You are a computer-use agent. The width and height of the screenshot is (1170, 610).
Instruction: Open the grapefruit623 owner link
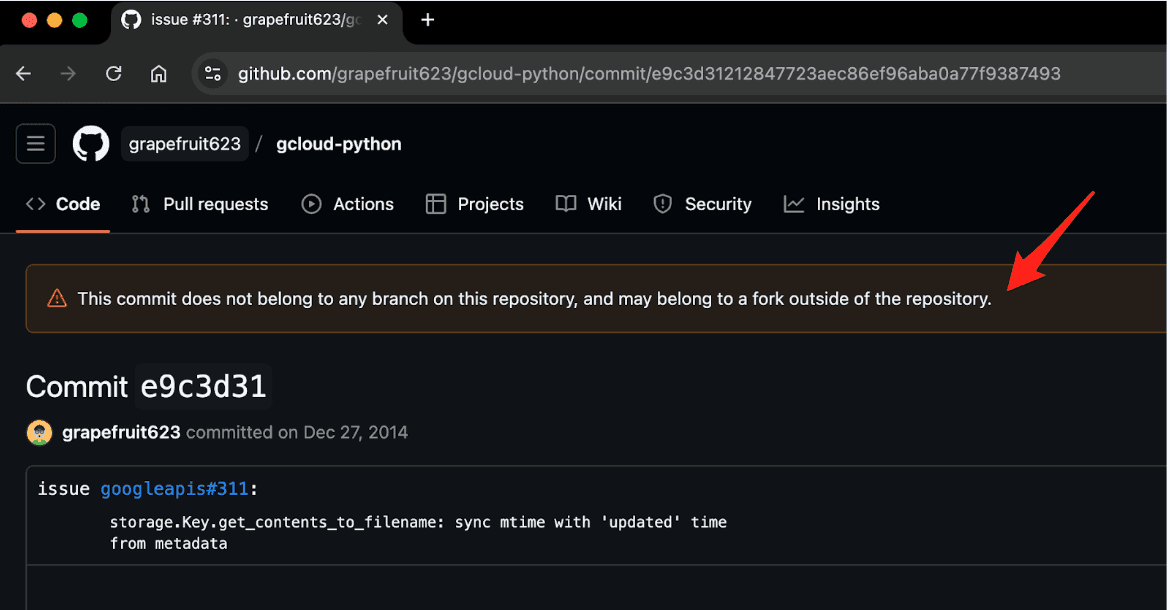185,144
